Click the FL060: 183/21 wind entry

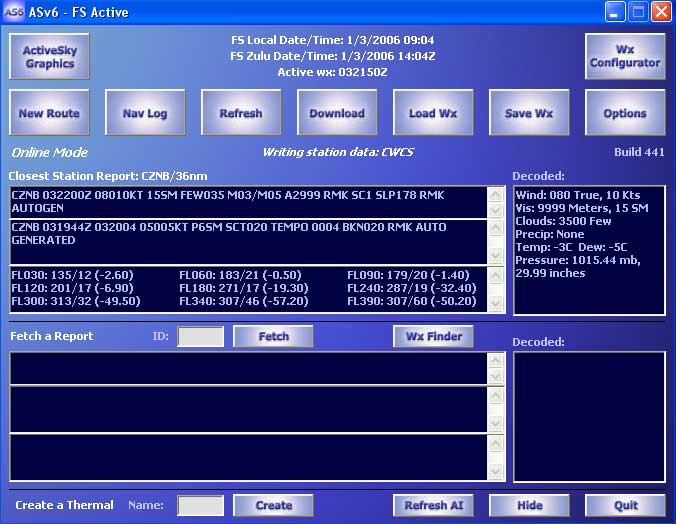click(240, 275)
